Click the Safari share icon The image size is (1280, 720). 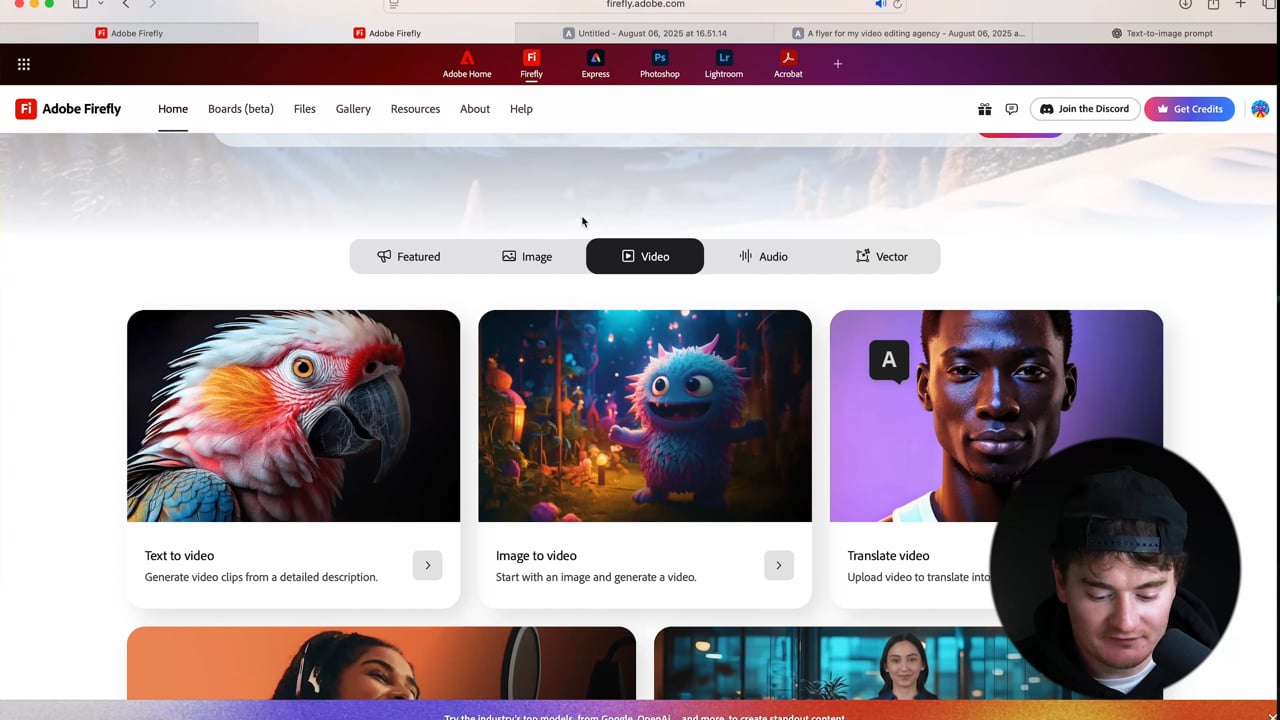[1213, 4]
